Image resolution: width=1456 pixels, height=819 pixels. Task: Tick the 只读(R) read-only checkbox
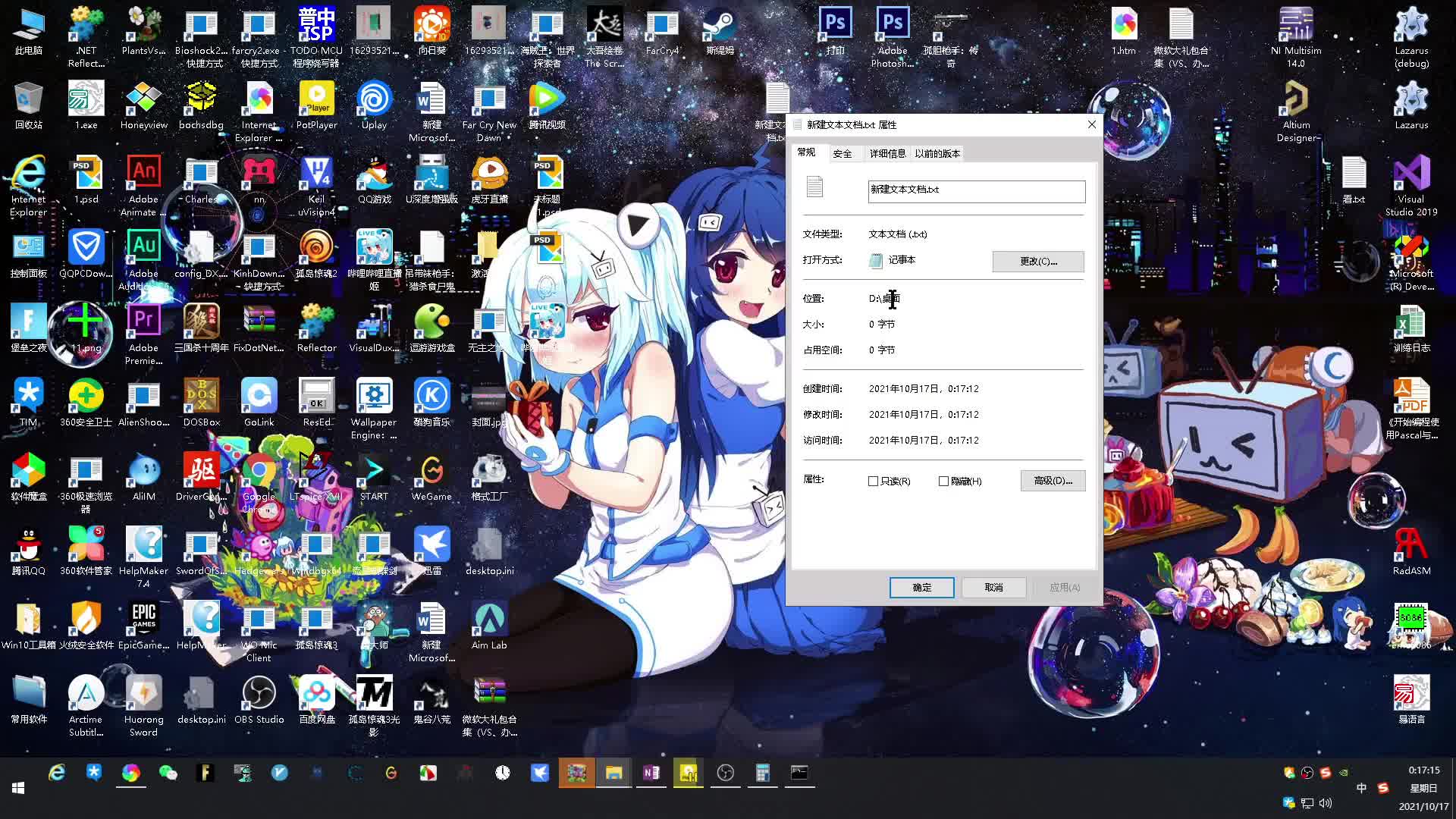[873, 482]
